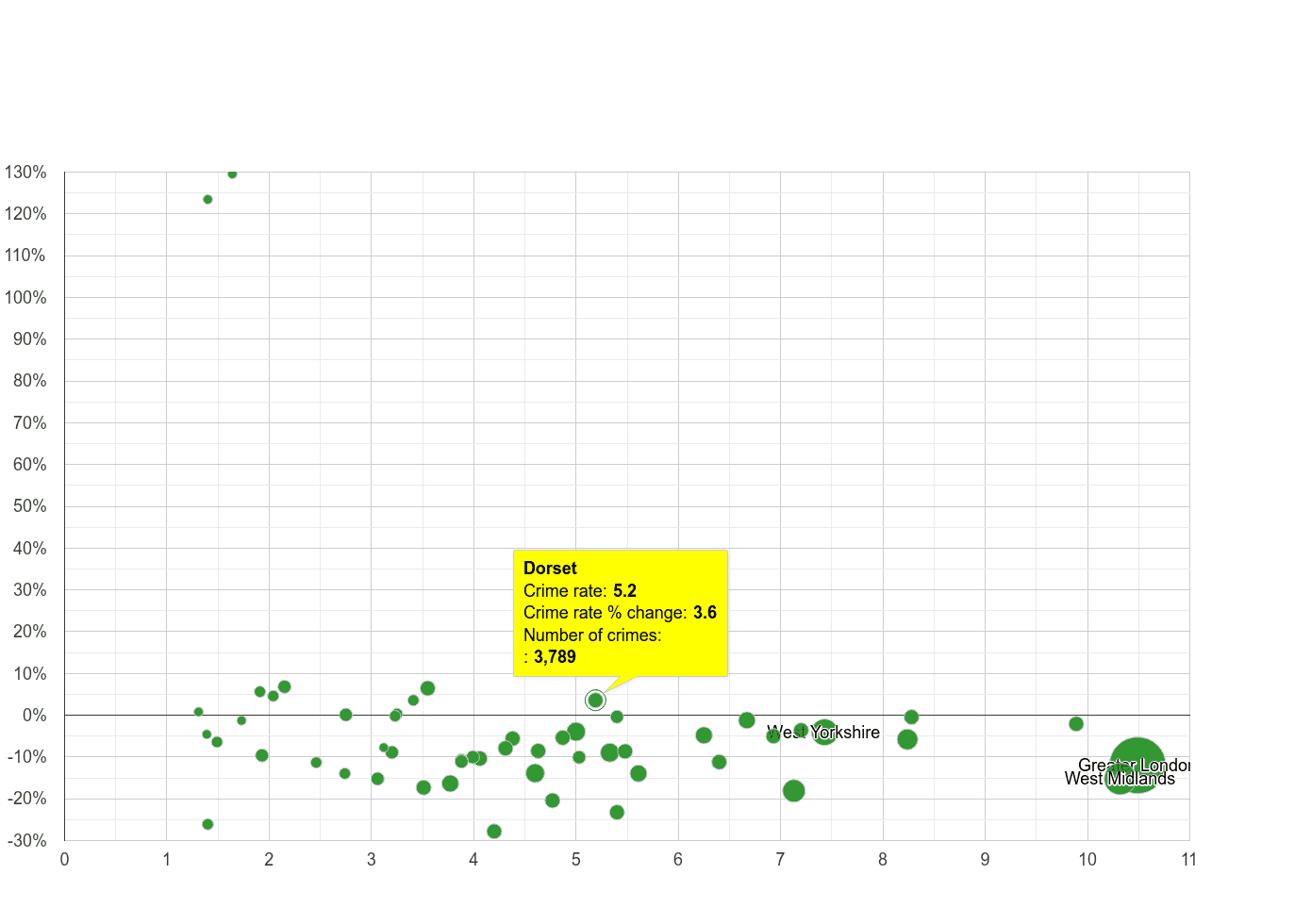Click 'Number of crimes:' tooltip line

(x=592, y=635)
